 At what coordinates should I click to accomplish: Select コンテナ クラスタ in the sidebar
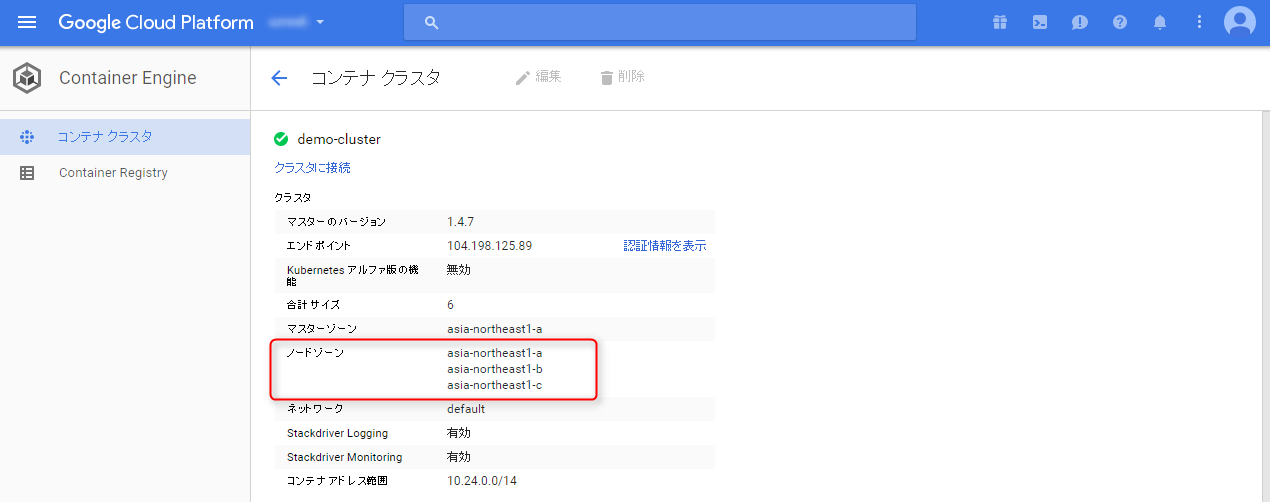(x=125, y=137)
